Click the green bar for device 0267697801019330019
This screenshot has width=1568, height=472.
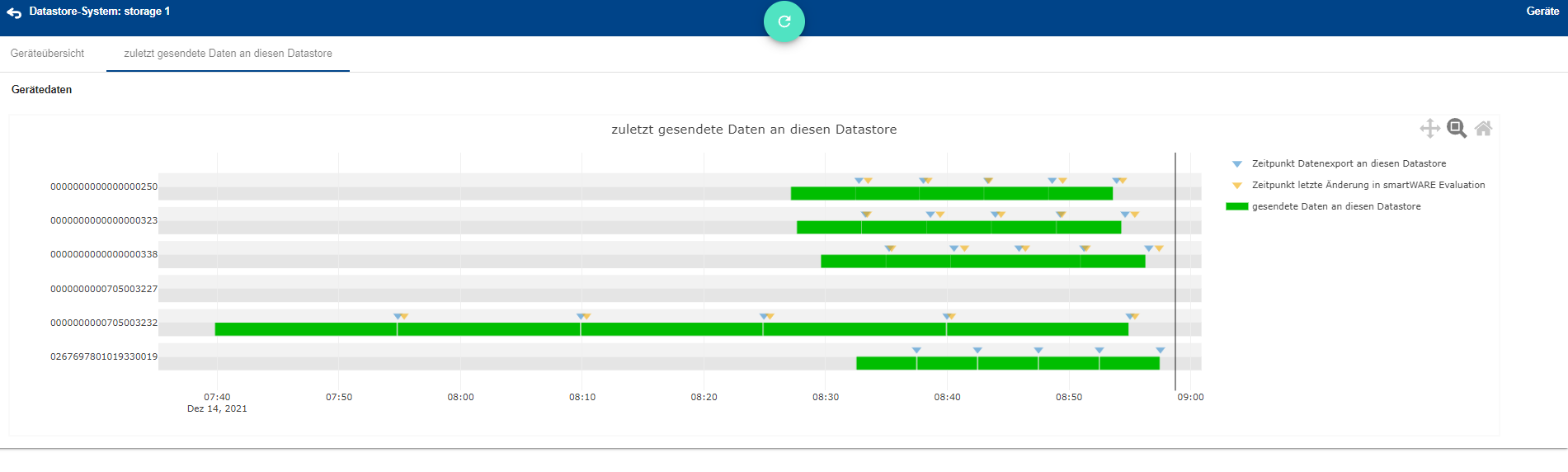click(x=1007, y=363)
